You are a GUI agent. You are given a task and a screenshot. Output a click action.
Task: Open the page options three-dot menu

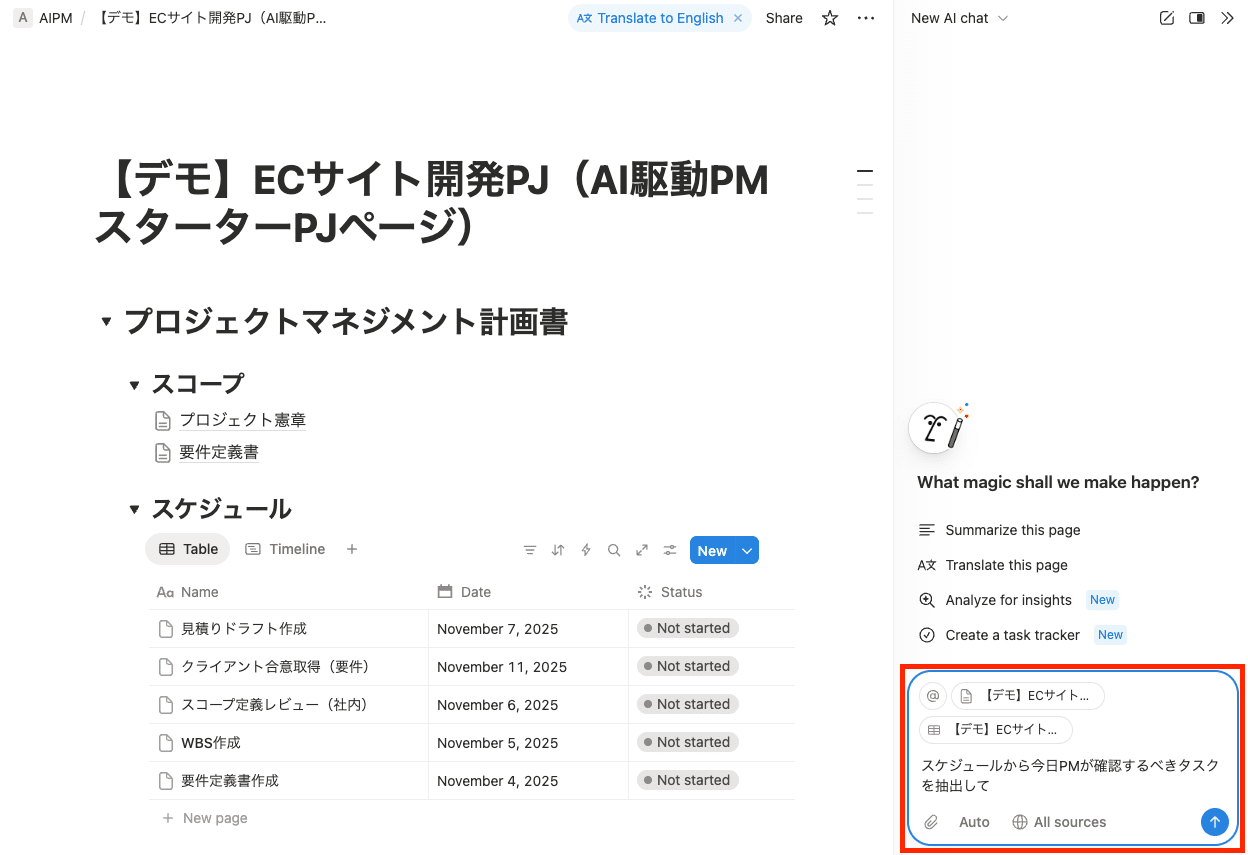(866, 18)
